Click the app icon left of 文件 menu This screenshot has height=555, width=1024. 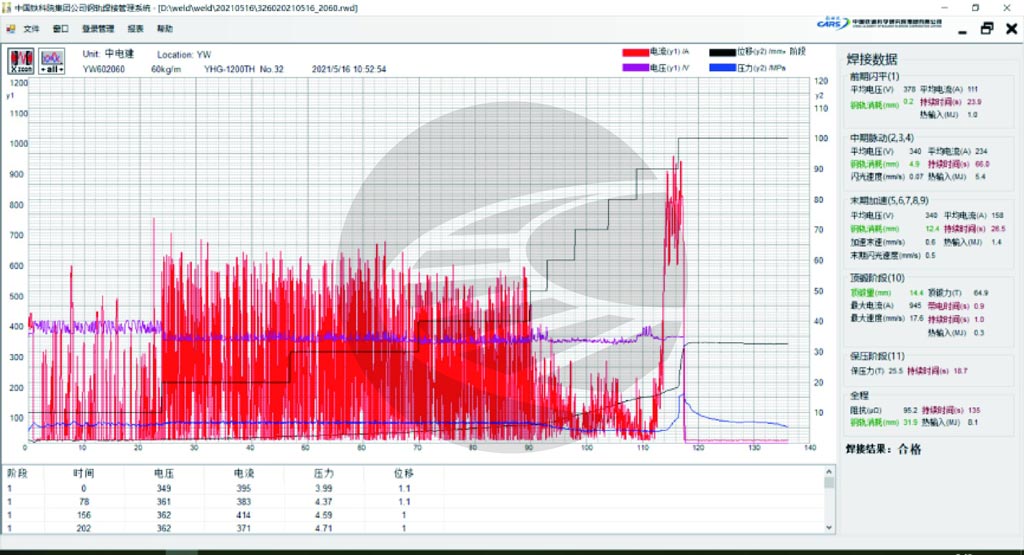coord(12,29)
